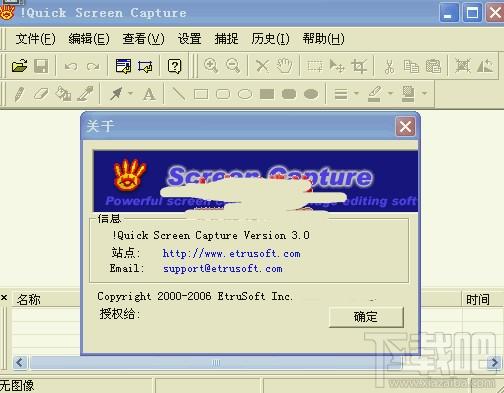Click the delete X toolbar icon
This screenshot has width=504, height=393.
point(262,66)
